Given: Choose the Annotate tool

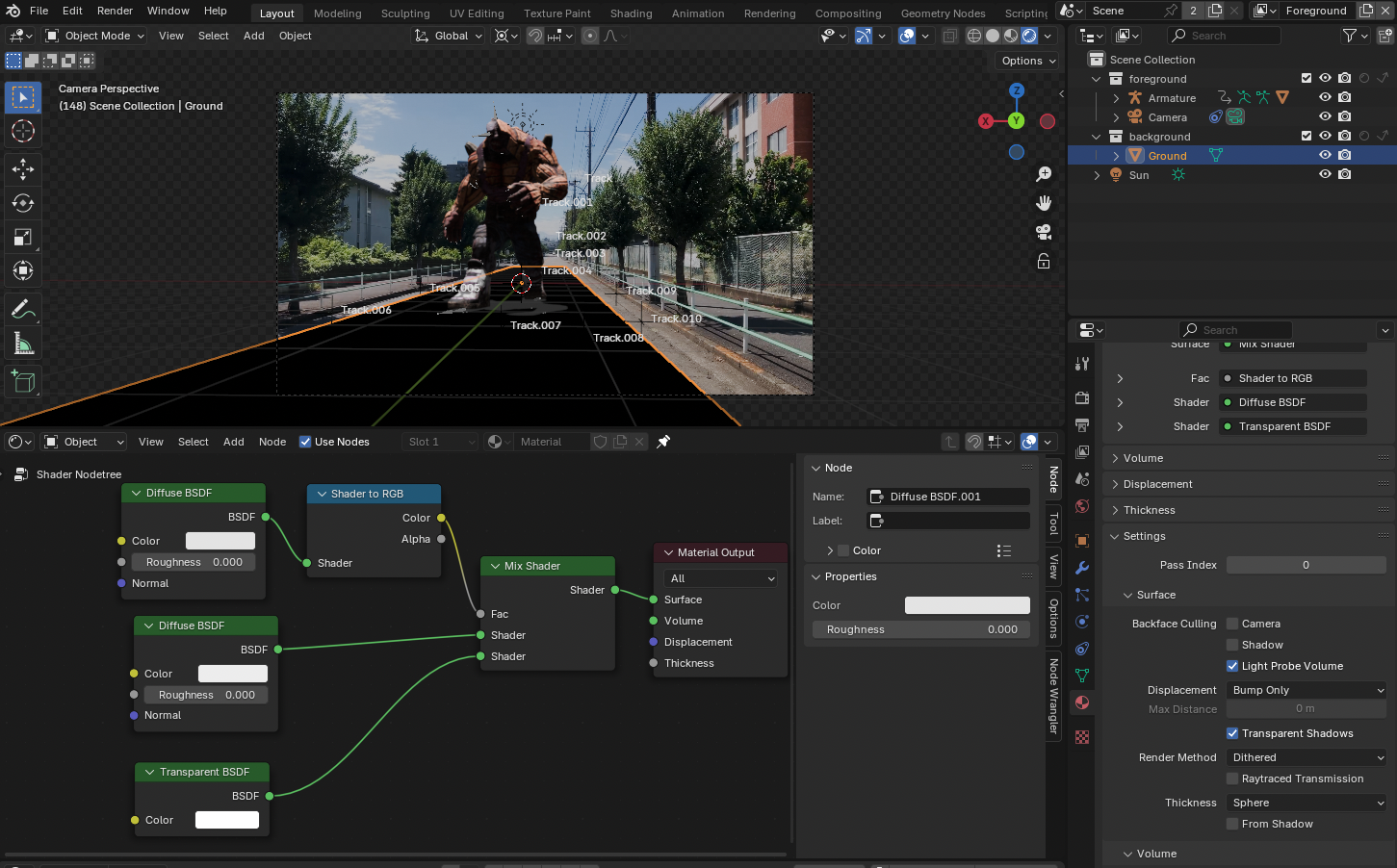Looking at the screenshot, I should click(x=23, y=310).
